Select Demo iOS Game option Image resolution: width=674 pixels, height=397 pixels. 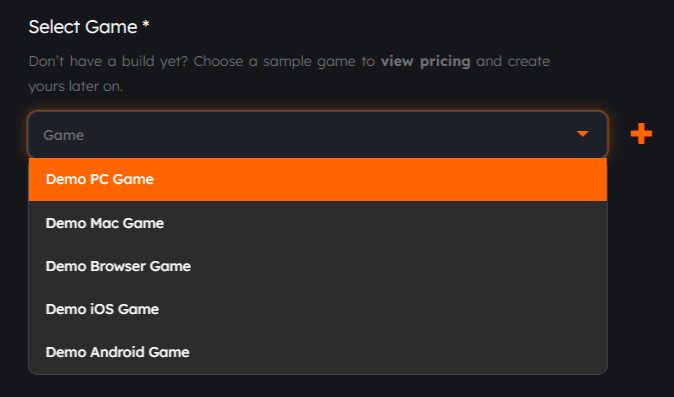[x=318, y=309]
